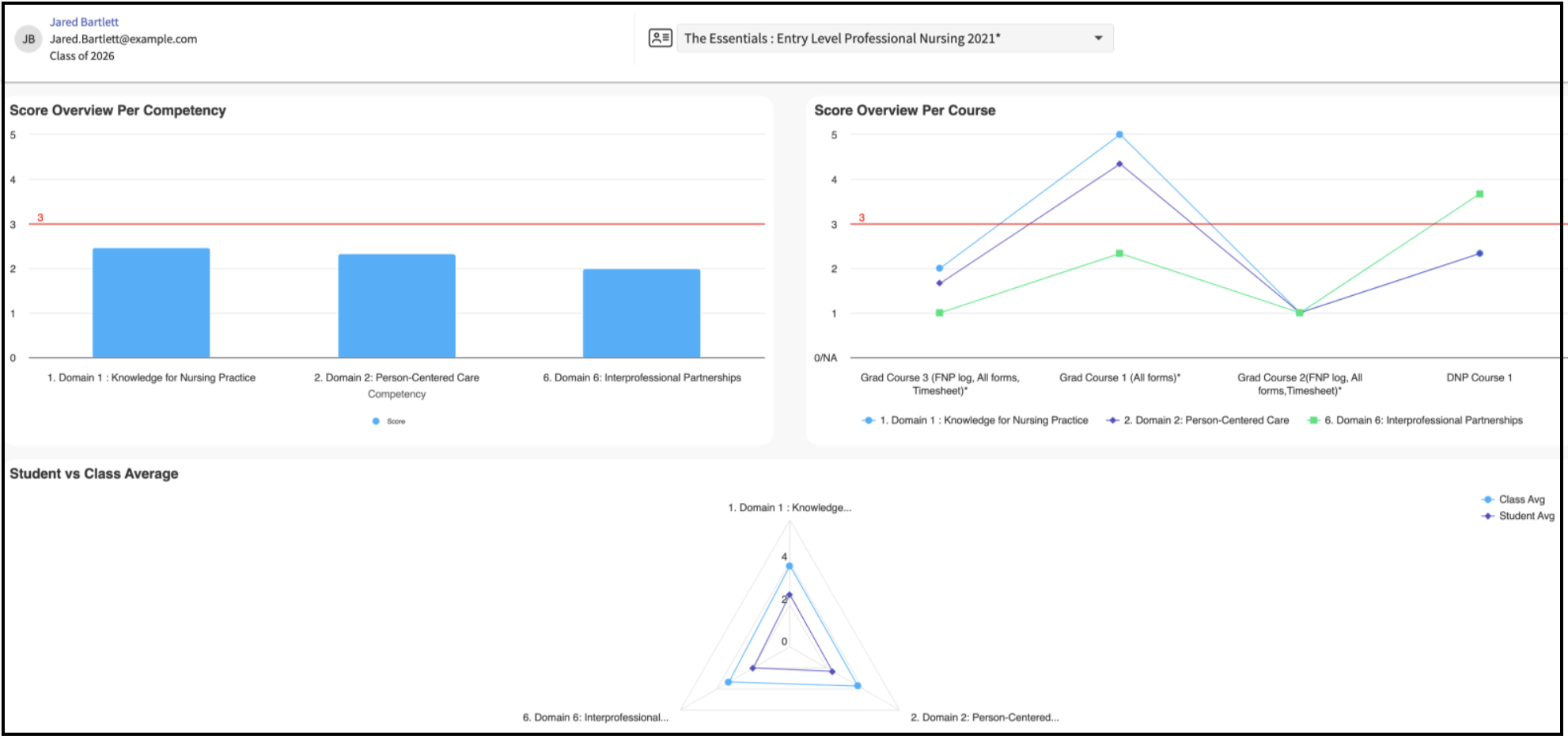Click the Domain 2 Person-Centered Care bar
The height and width of the screenshot is (739, 1568).
pos(396,306)
